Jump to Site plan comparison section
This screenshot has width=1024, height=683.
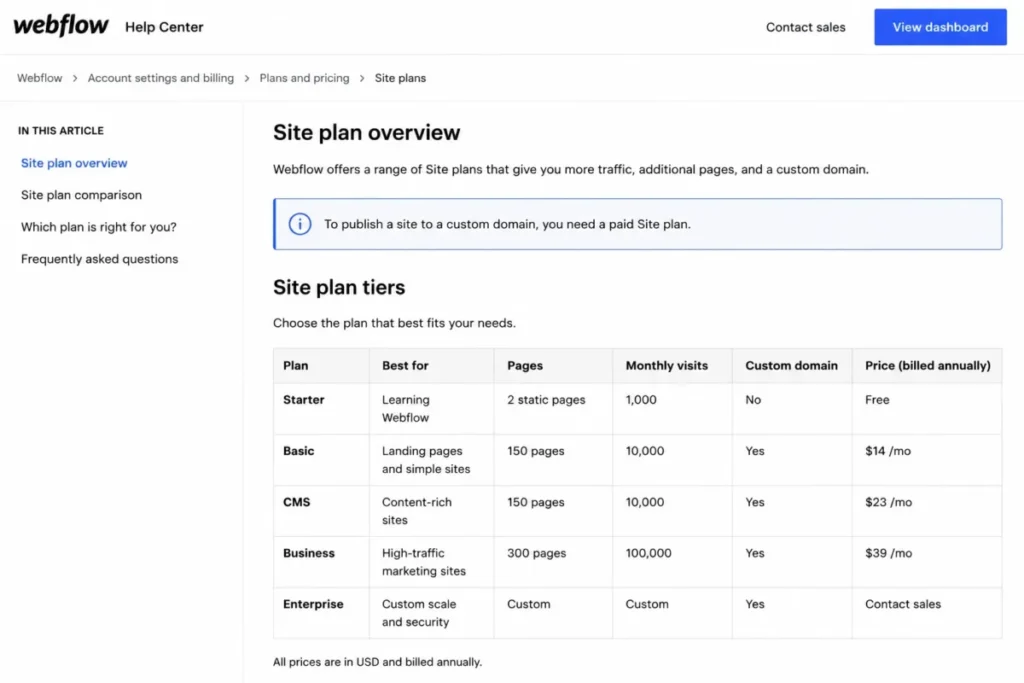click(x=81, y=195)
